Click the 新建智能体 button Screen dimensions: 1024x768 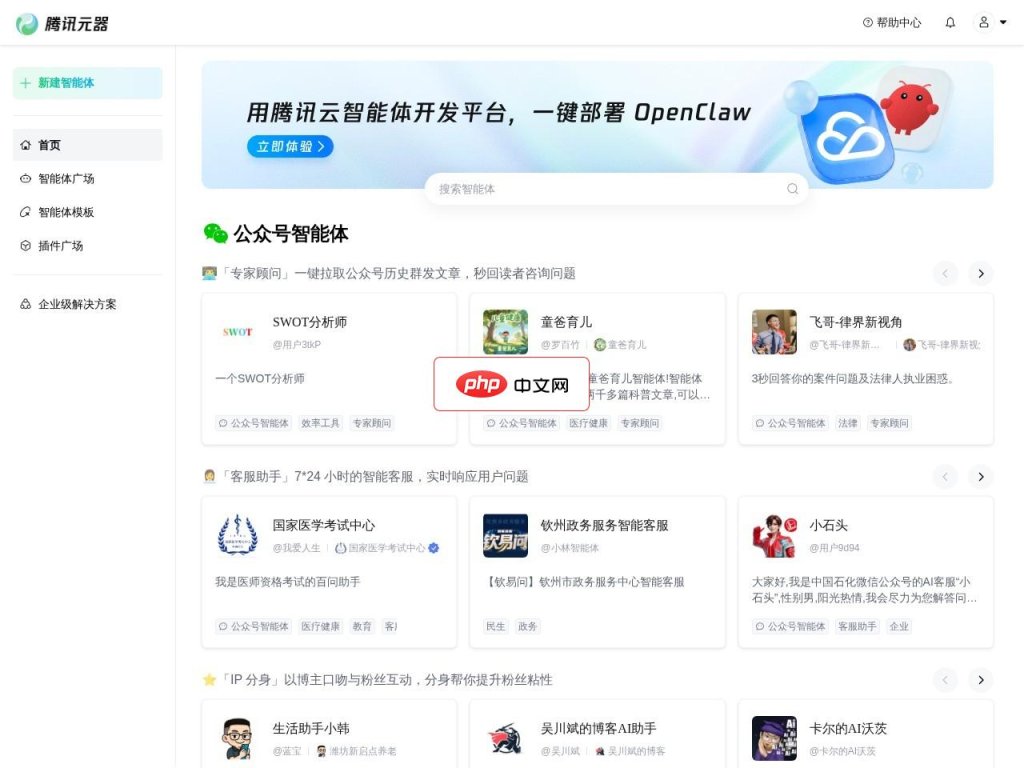(88, 83)
